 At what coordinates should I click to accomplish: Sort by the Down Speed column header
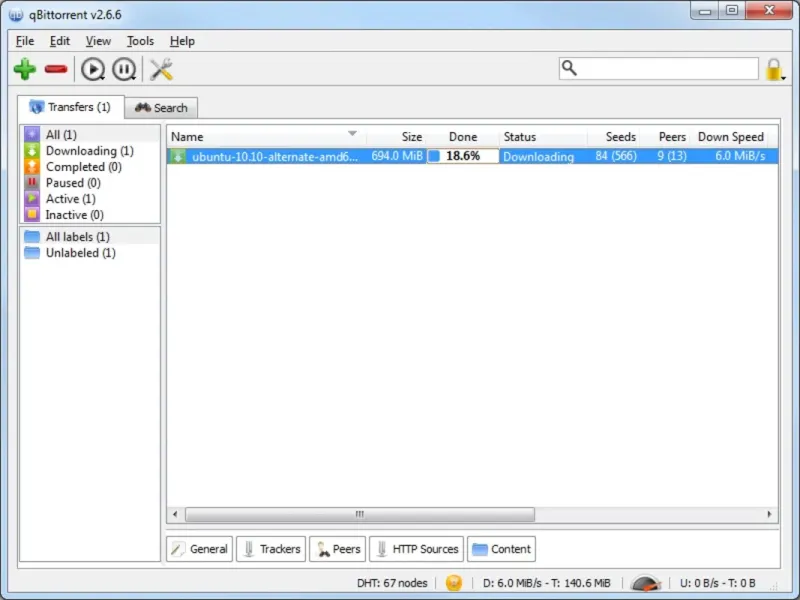point(730,137)
